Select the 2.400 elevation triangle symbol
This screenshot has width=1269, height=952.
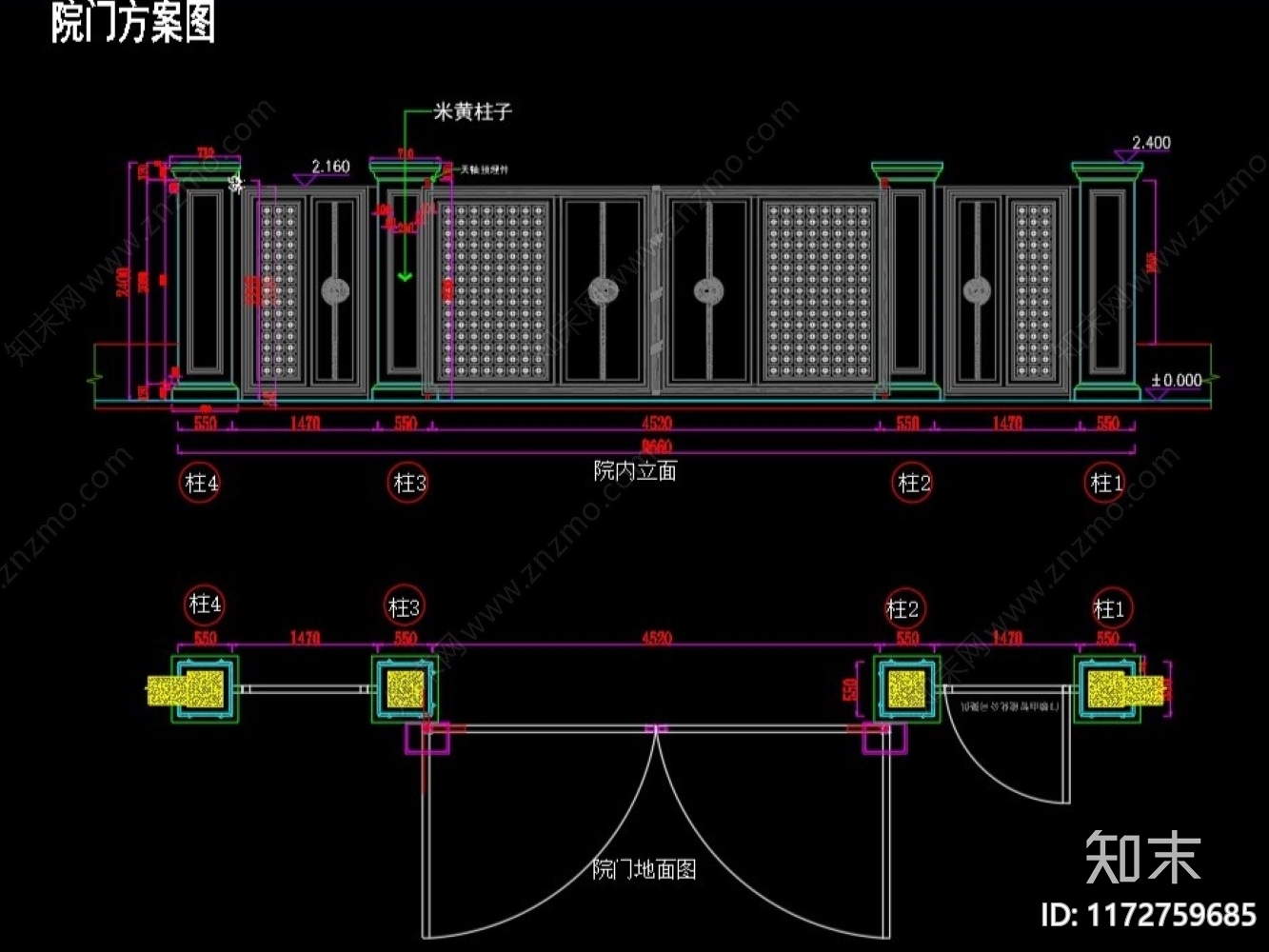(x=1124, y=156)
